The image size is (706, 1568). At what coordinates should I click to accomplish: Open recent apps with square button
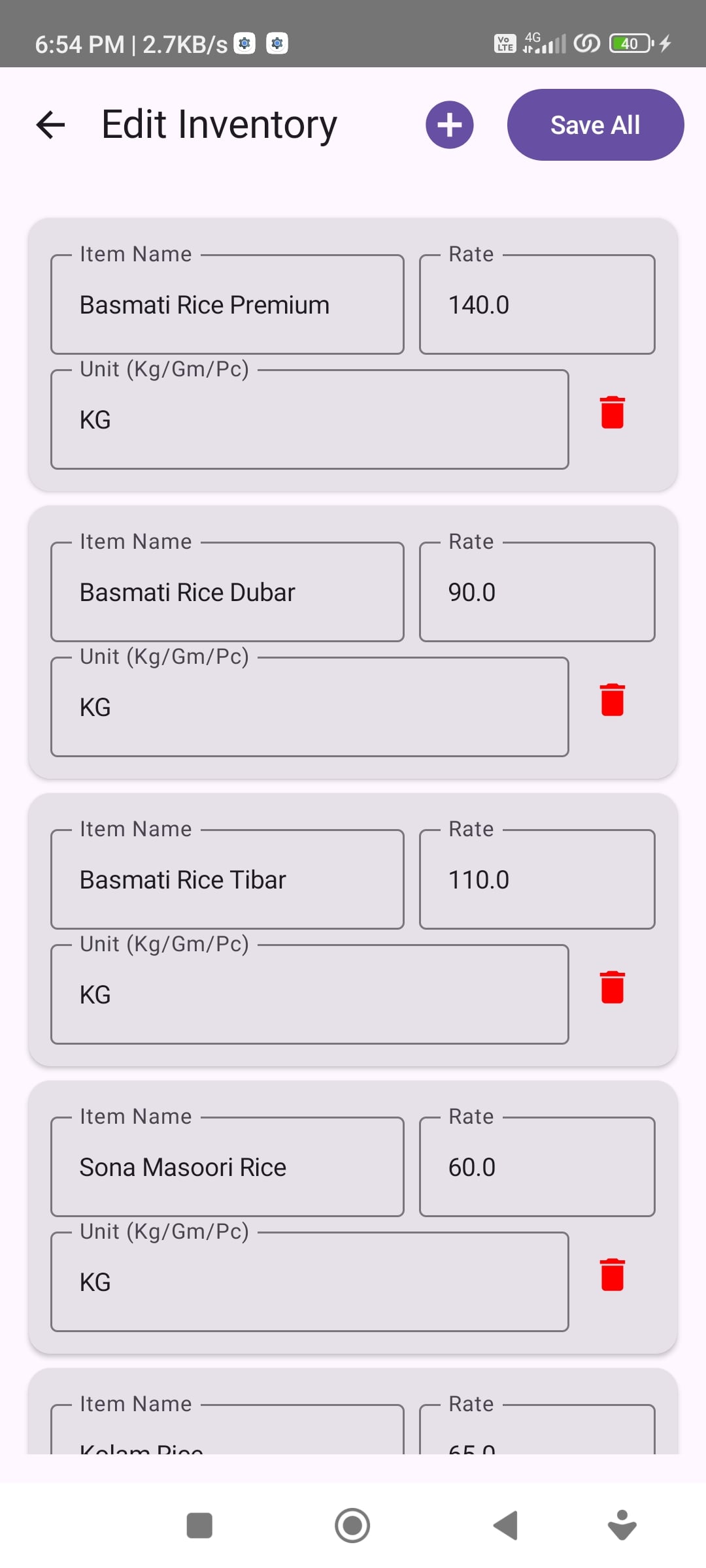click(199, 1526)
